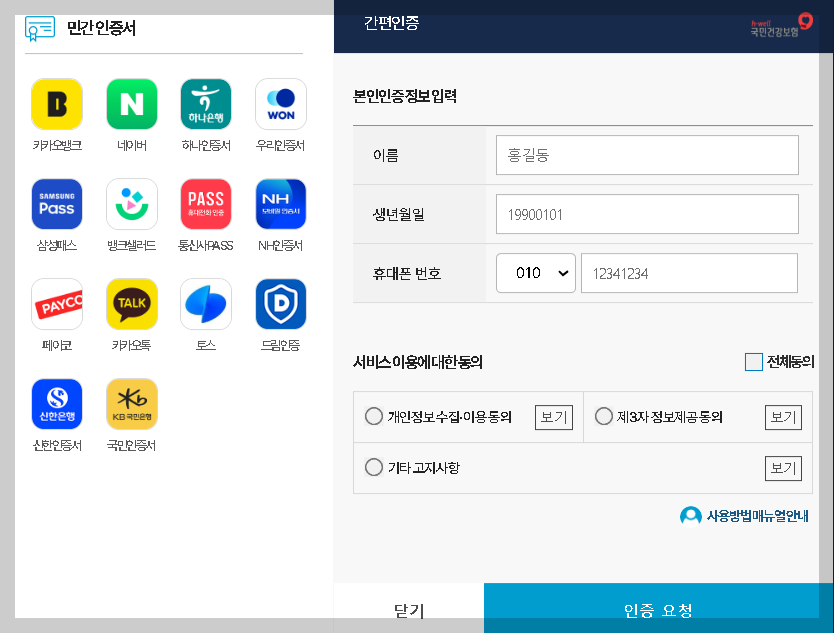
Task: Click the 드림인증 label text
Action: [x=280, y=345]
